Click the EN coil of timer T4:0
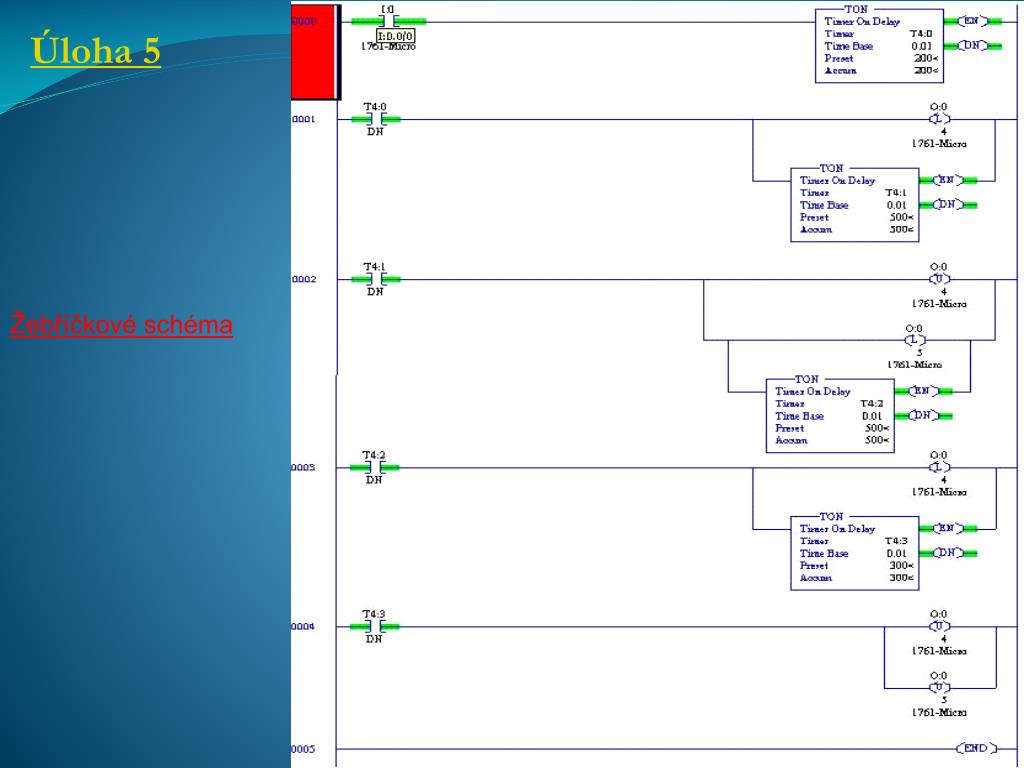Screen dimensions: 1024x768 [972, 21]
